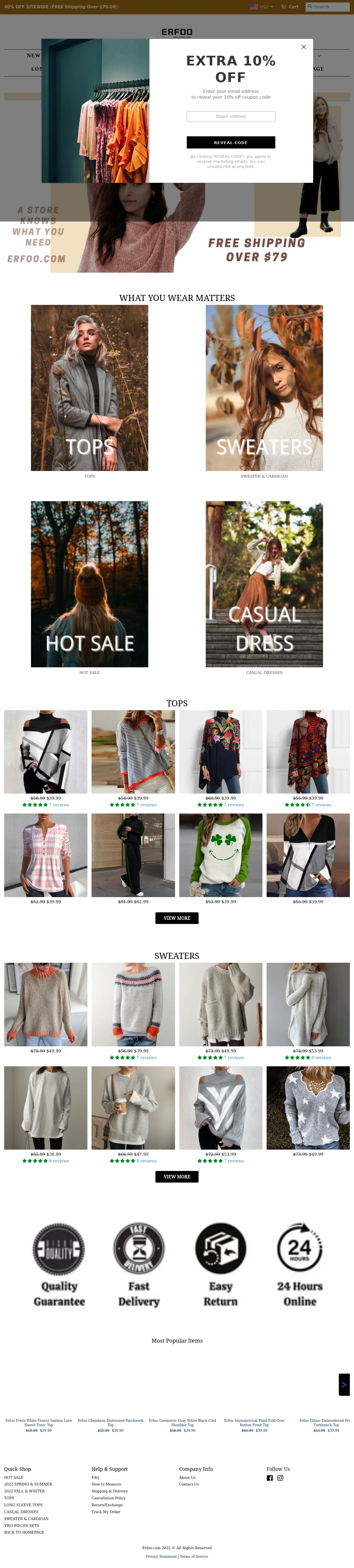This screenshot has width=354, height=1568.
Task: Open the CASUAL DRESSES footer link
Action: click(x=21, y=1512)
